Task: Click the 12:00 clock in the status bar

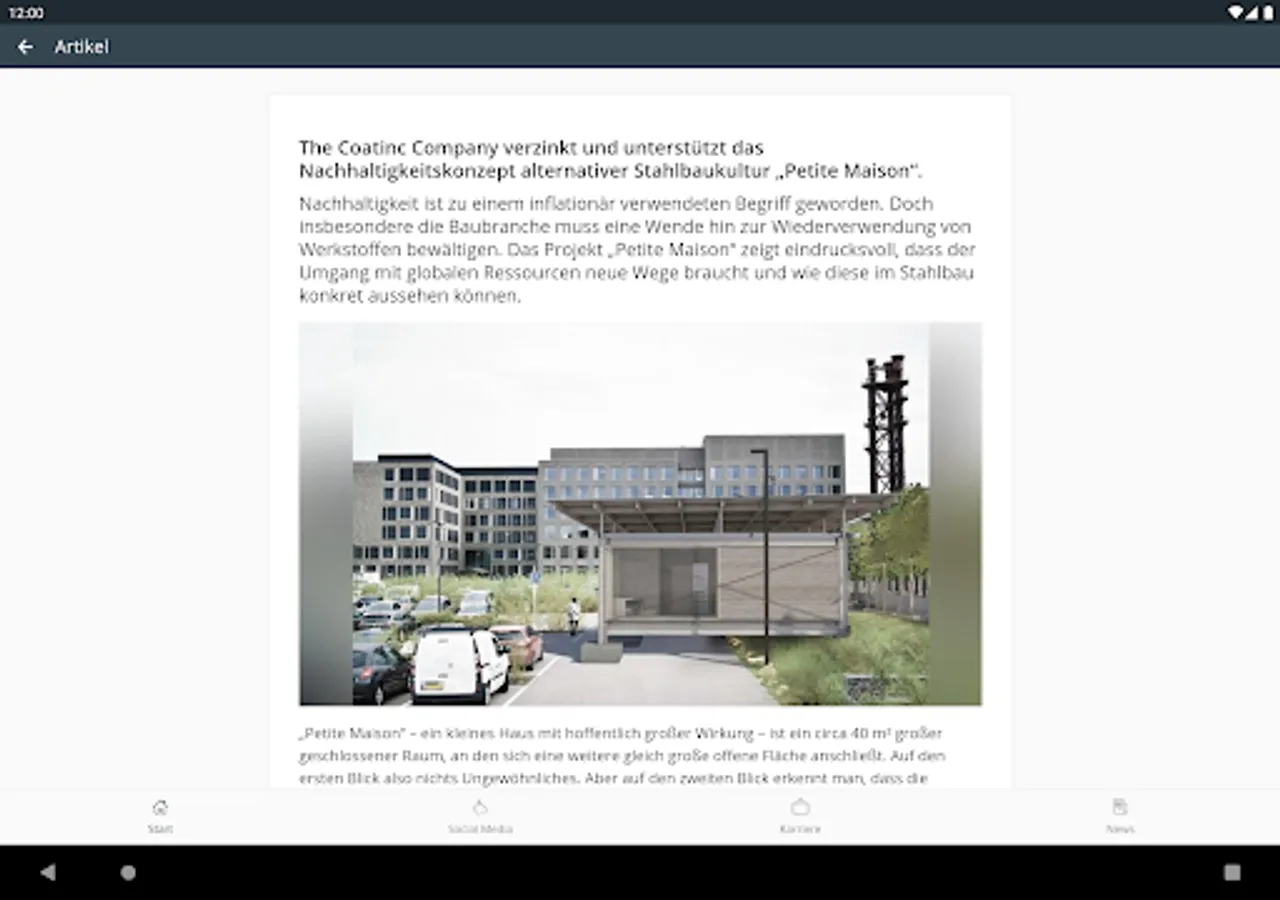Action: (x=26, y=13)
